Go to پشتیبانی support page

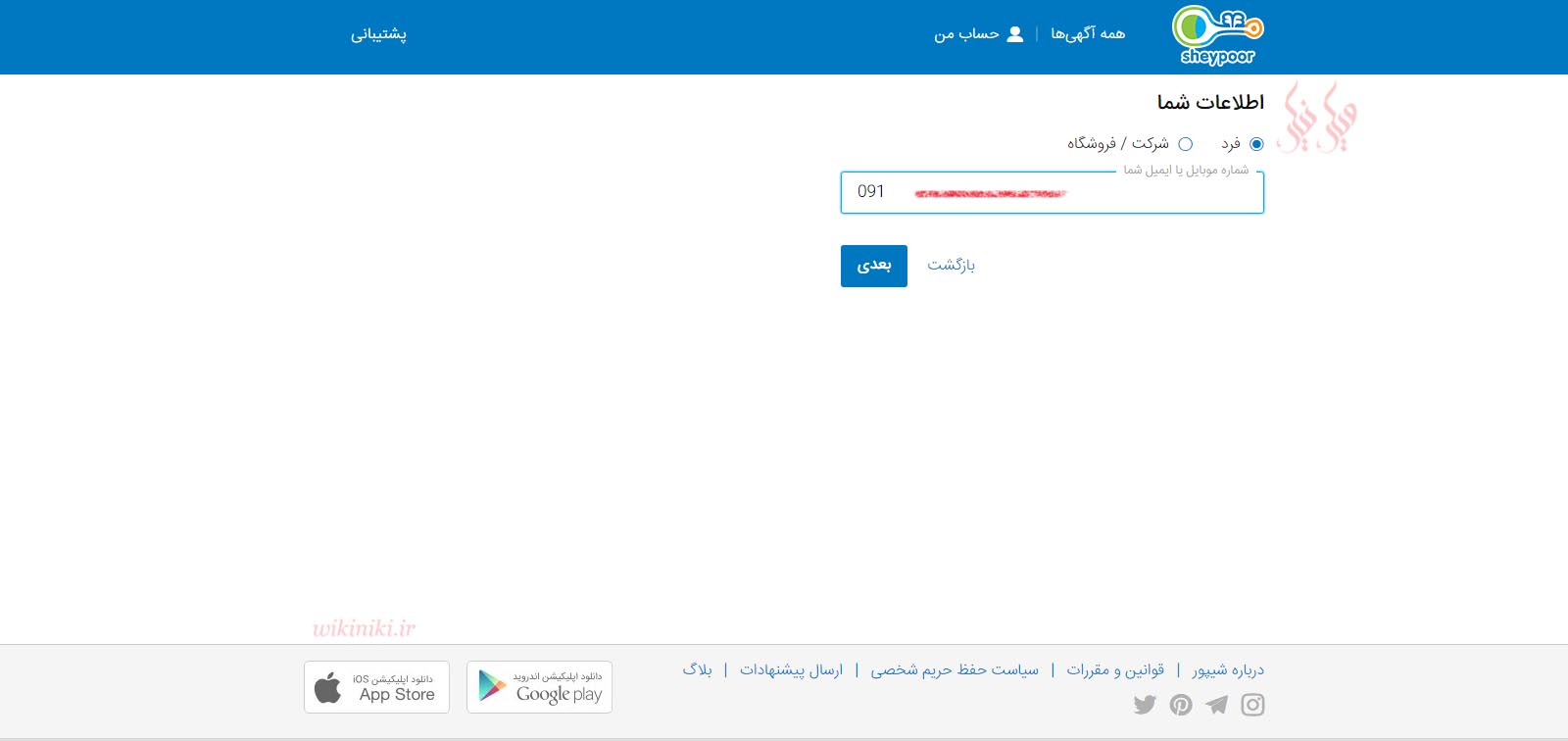(378, 34)
